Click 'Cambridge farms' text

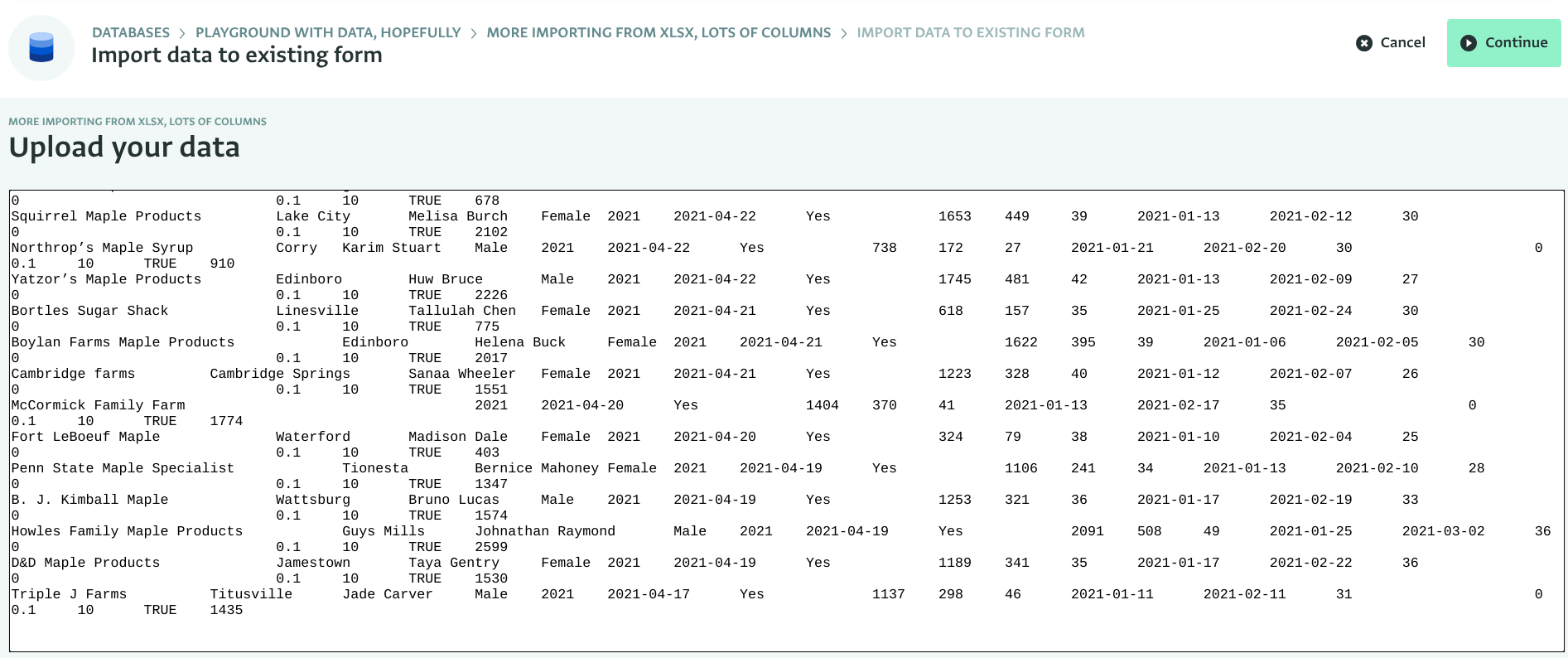73,374
